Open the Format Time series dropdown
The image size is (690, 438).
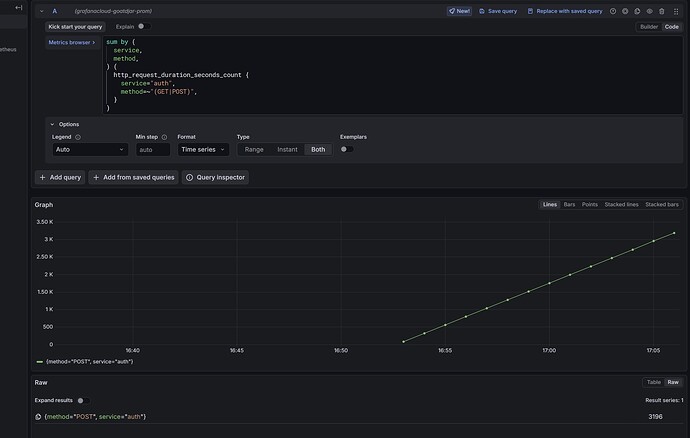(x=203, y=150)
